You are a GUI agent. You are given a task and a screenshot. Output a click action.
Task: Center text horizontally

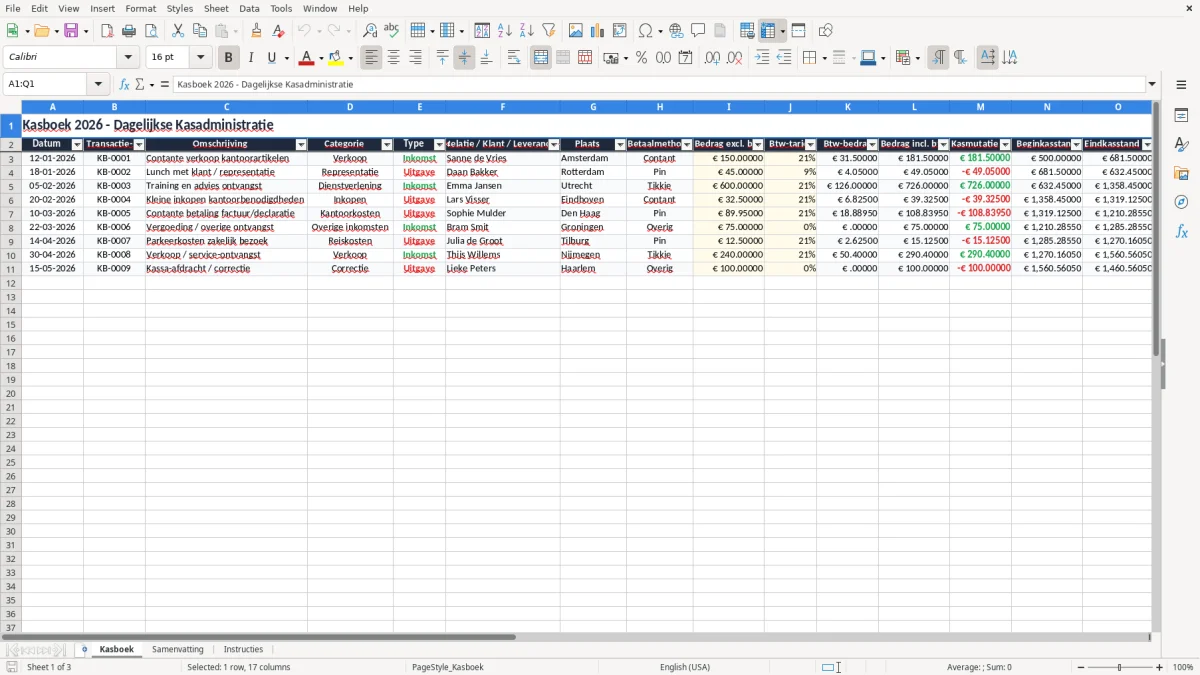(x=394, y=58)
